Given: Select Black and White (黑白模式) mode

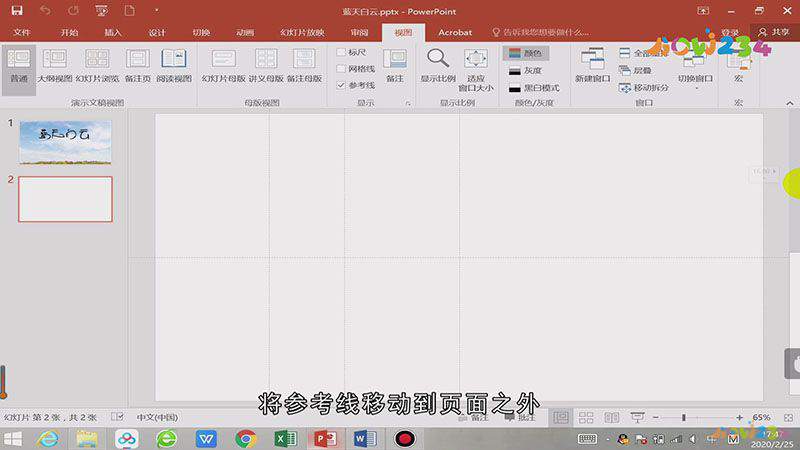Looking at the screenshot, I should click(534, 88).
